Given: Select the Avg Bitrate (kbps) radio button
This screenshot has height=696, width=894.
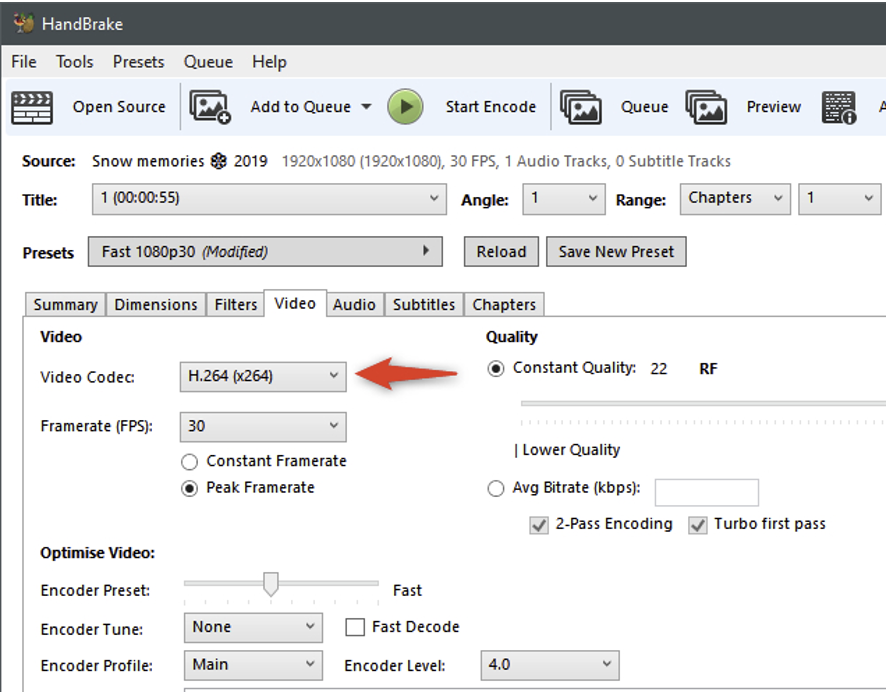Looking at the screenshot, I should [496, 489].
